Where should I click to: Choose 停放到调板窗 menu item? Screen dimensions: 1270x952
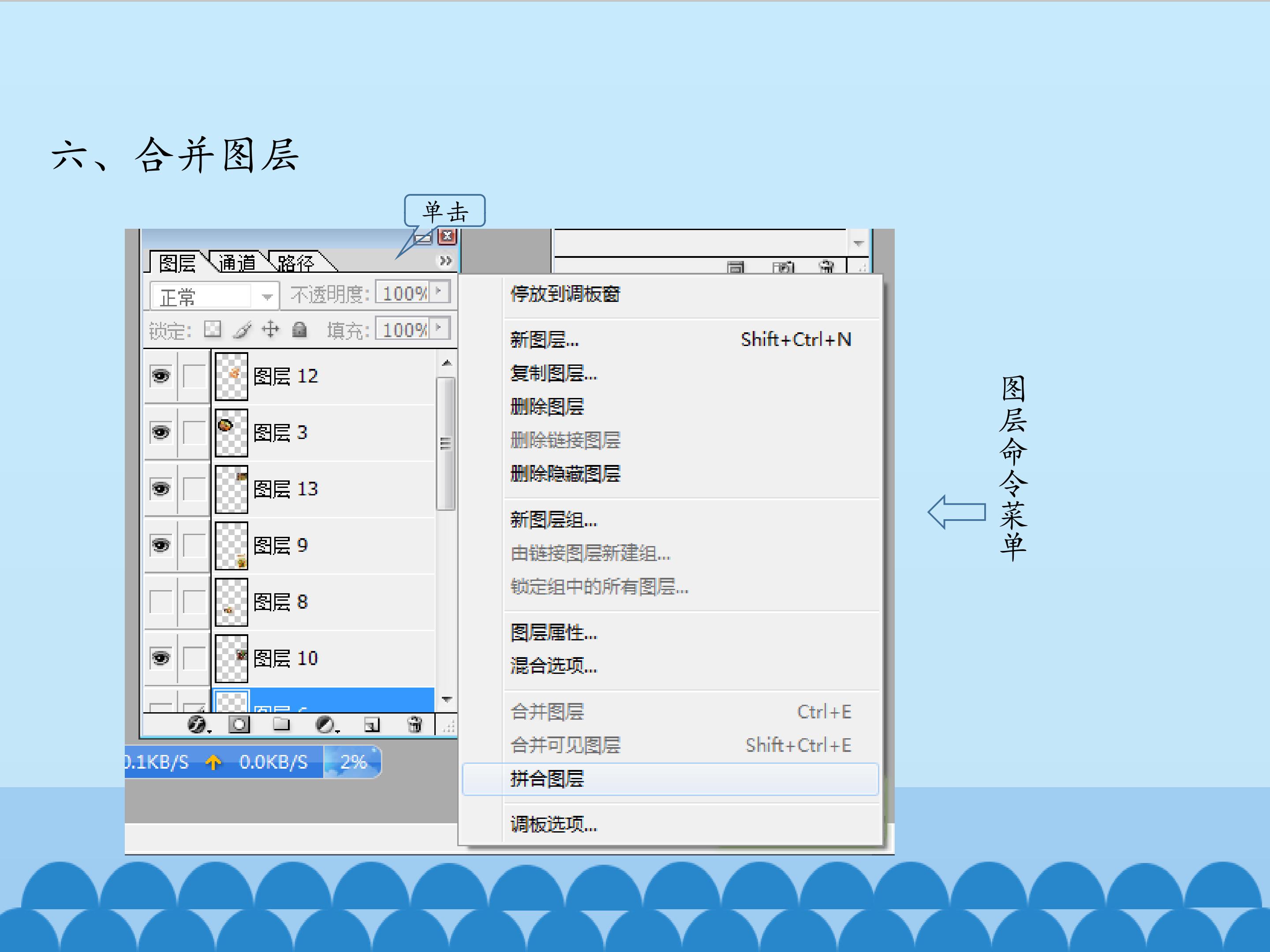pos(670,294)
